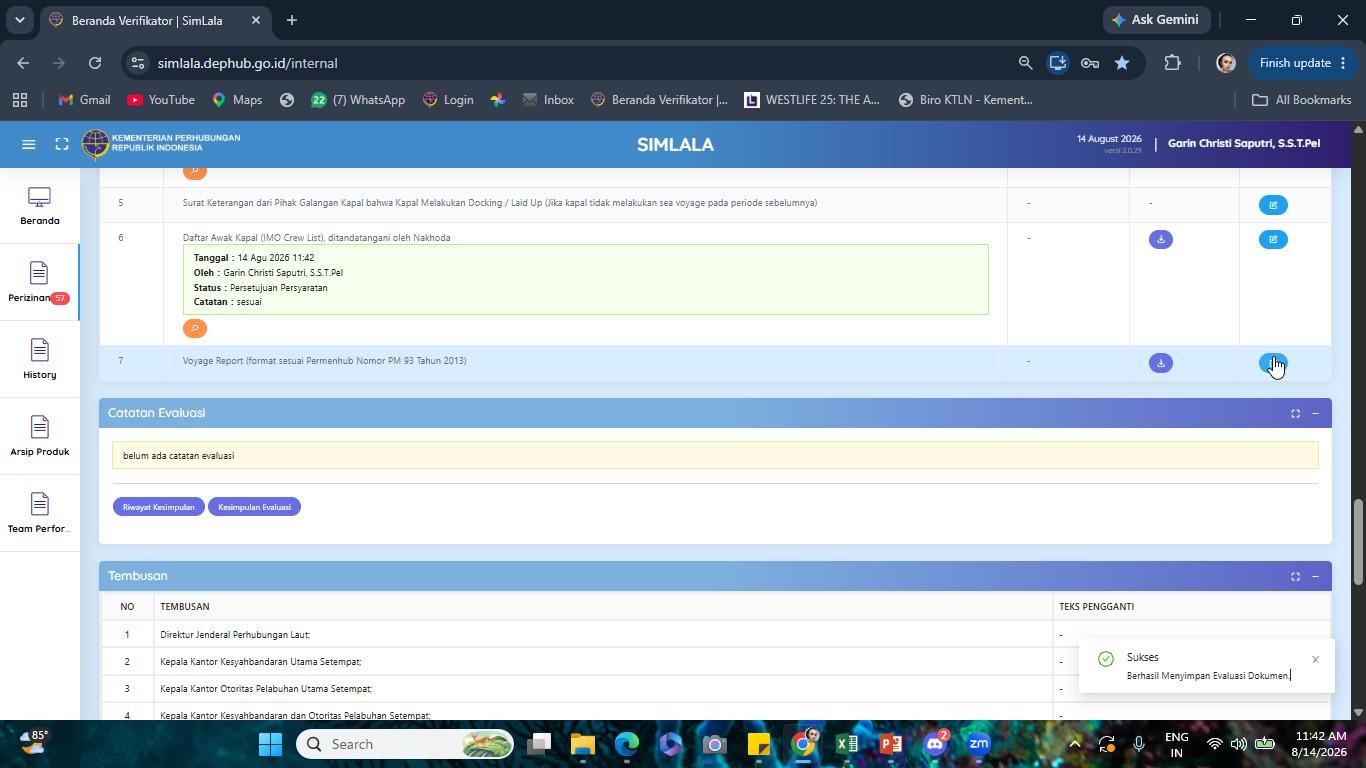Click the page vertical scrollbar thumb
The width and height of the screenshot is (1366, 768).
[x=1358, y=542]
